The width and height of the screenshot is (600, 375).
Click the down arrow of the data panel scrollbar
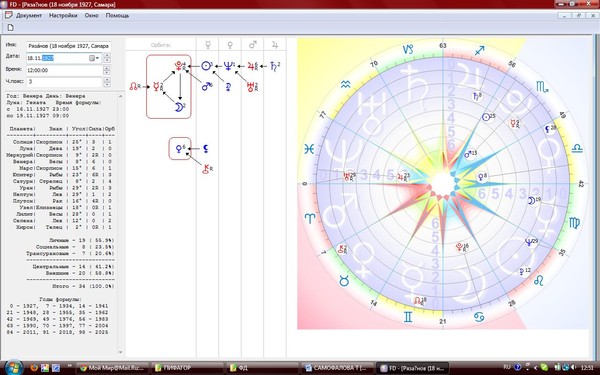[x=121, y=352]
